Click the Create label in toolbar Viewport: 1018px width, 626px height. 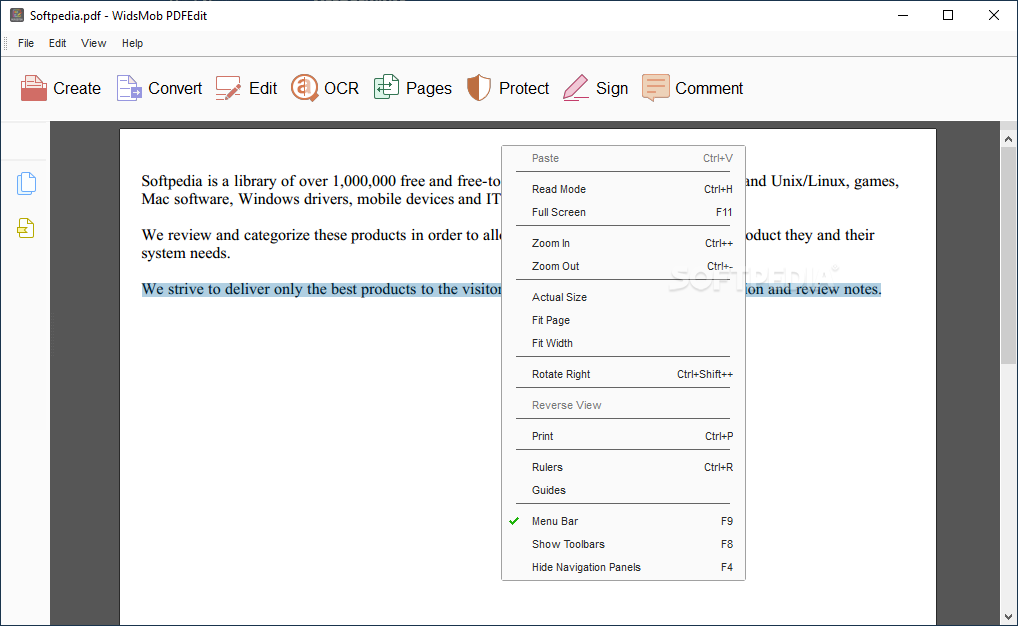tap(77, 88)
